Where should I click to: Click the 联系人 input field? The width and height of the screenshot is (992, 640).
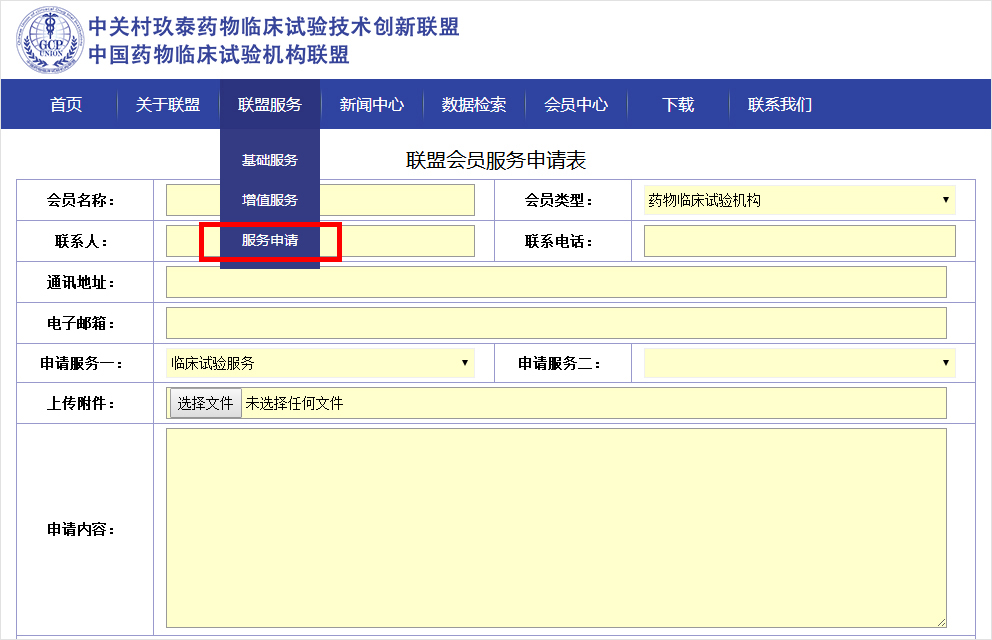[x=320, y=241]
